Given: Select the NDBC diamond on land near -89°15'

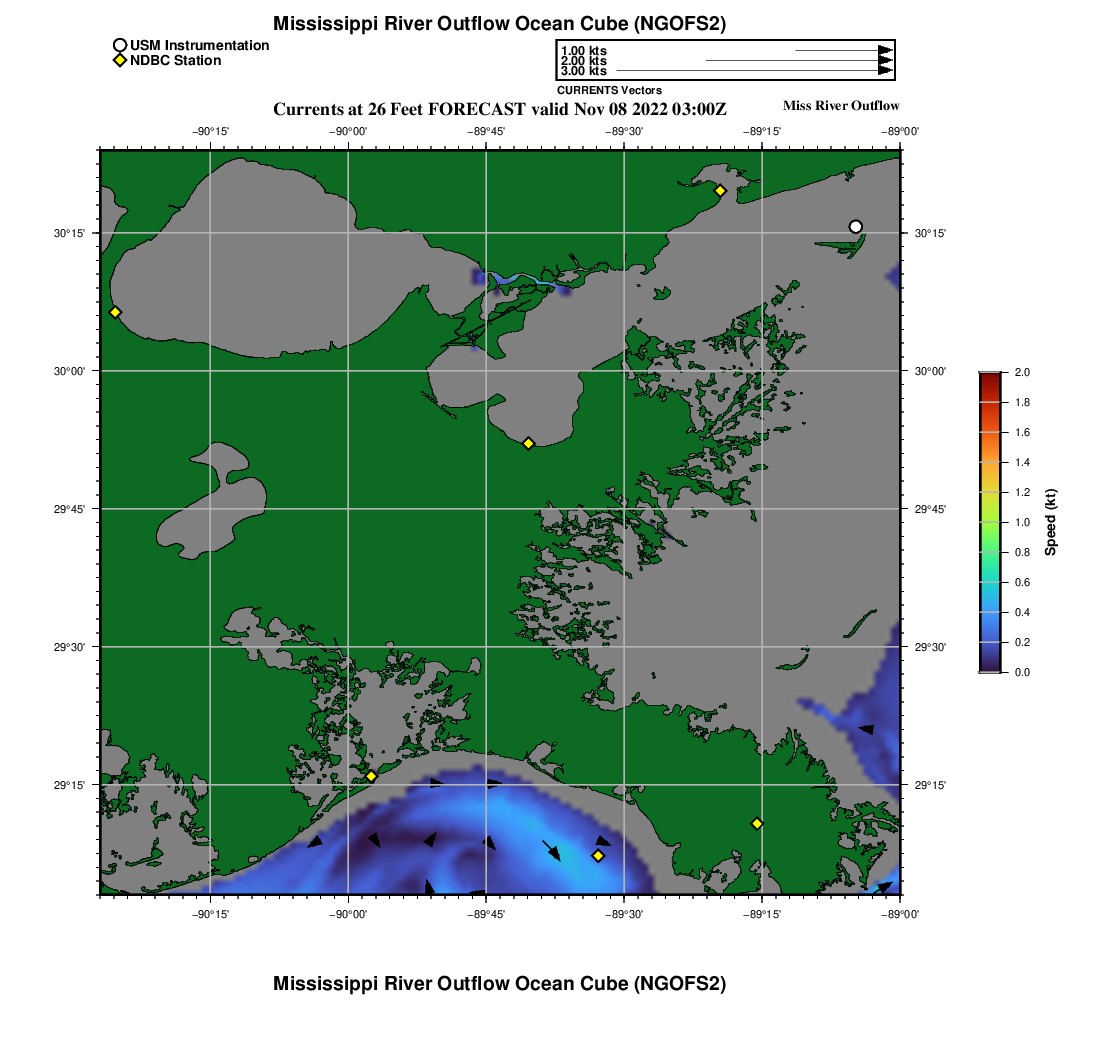Looking at the screenshot, I should [757, 823].
